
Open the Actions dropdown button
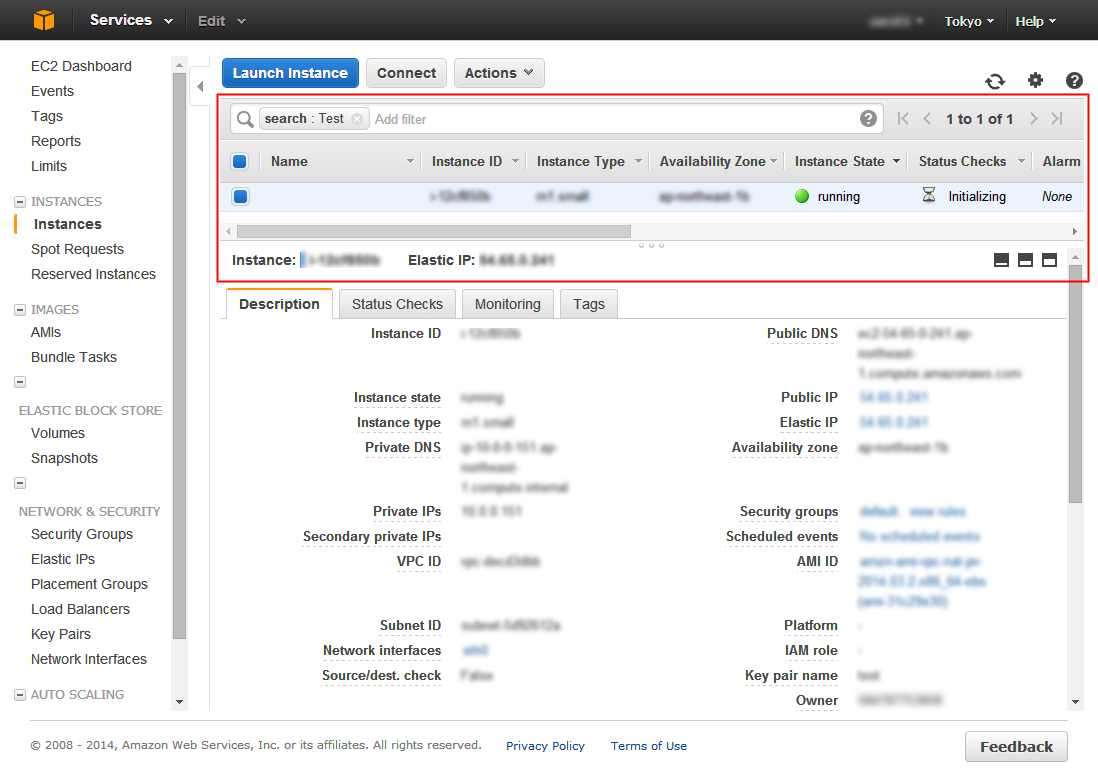(499, 73)
